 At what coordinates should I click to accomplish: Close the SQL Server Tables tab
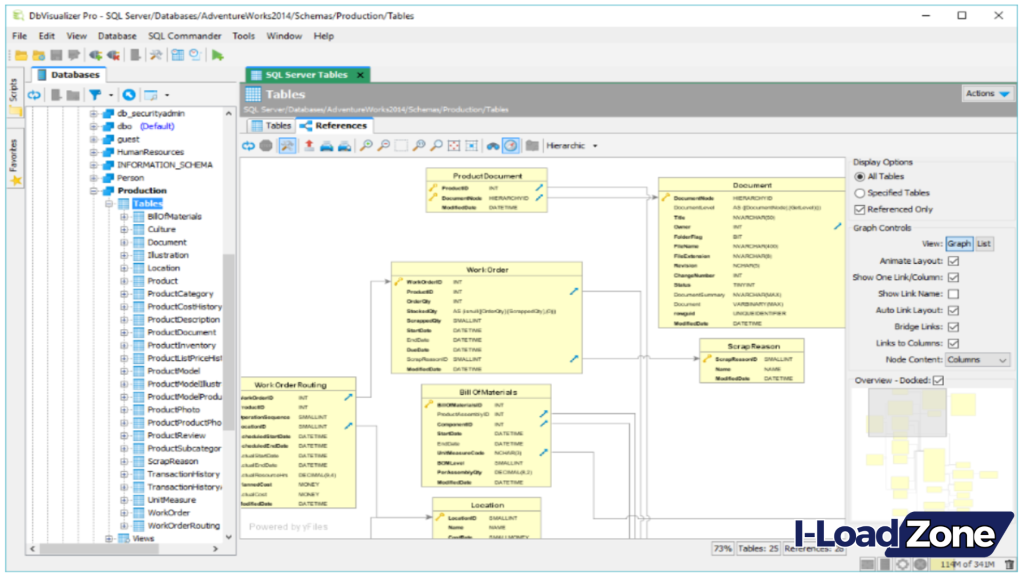coord(360,75)
